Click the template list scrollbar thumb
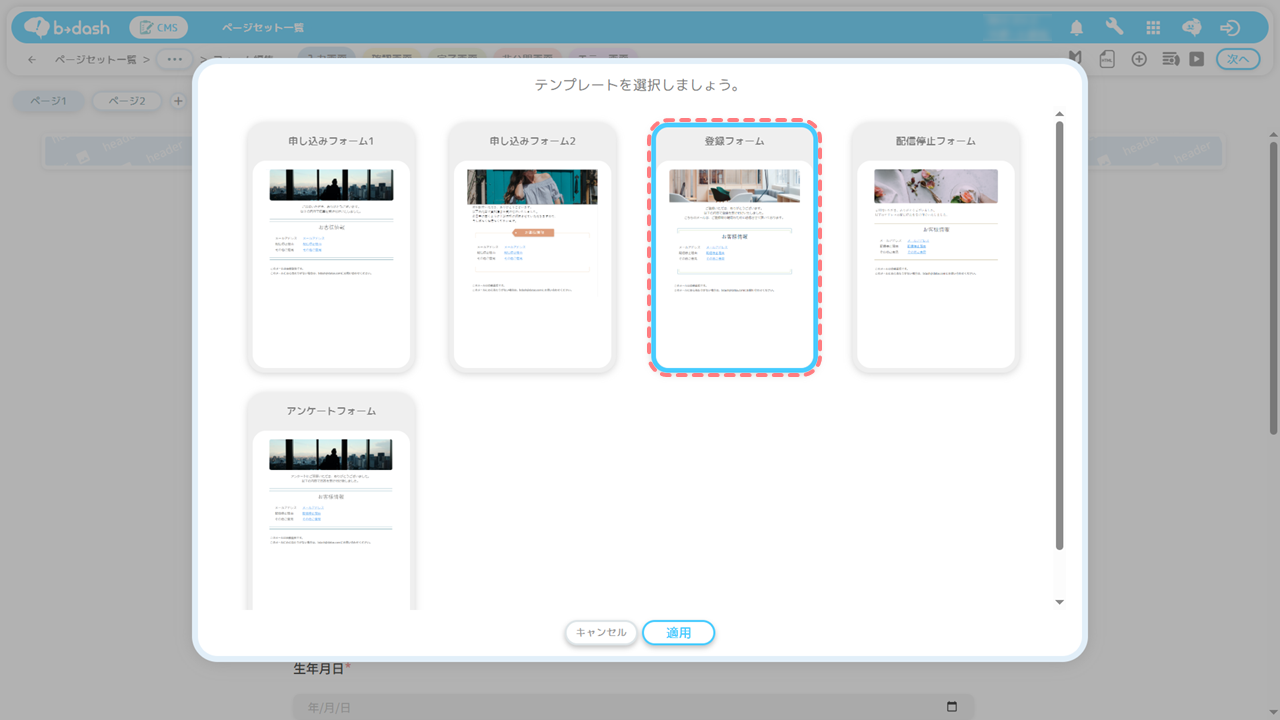This screenshot has width=1280, height=720. point(1059,335)
